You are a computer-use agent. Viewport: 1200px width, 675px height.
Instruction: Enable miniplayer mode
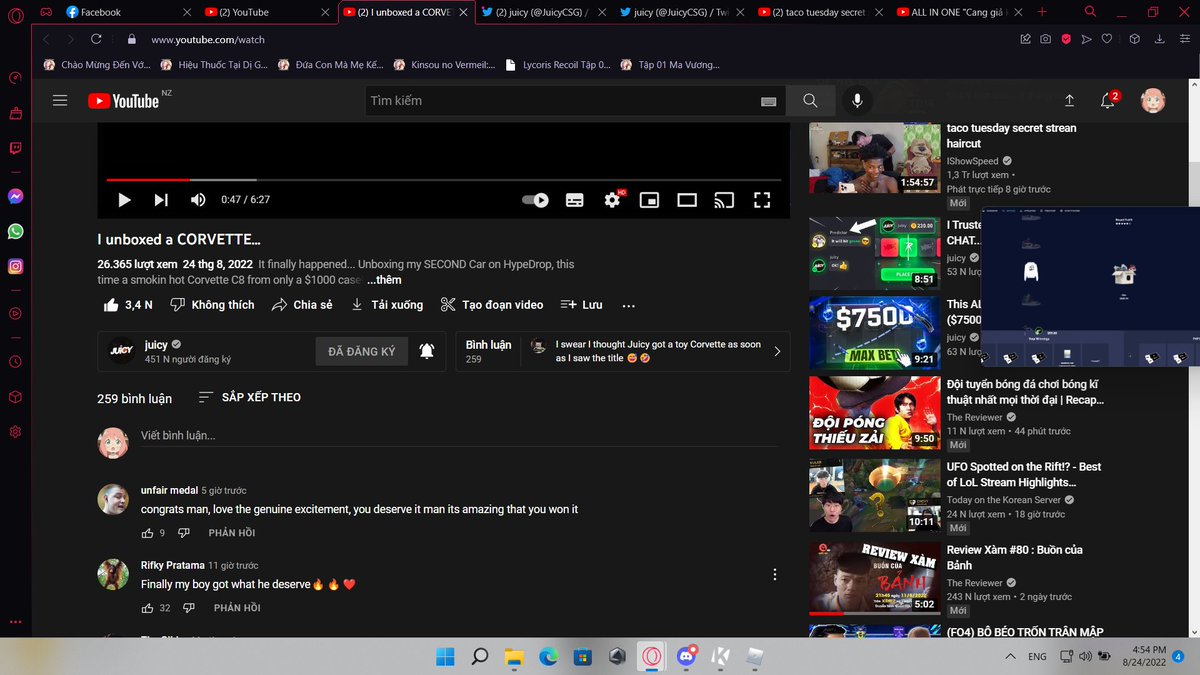coord(650,200)
